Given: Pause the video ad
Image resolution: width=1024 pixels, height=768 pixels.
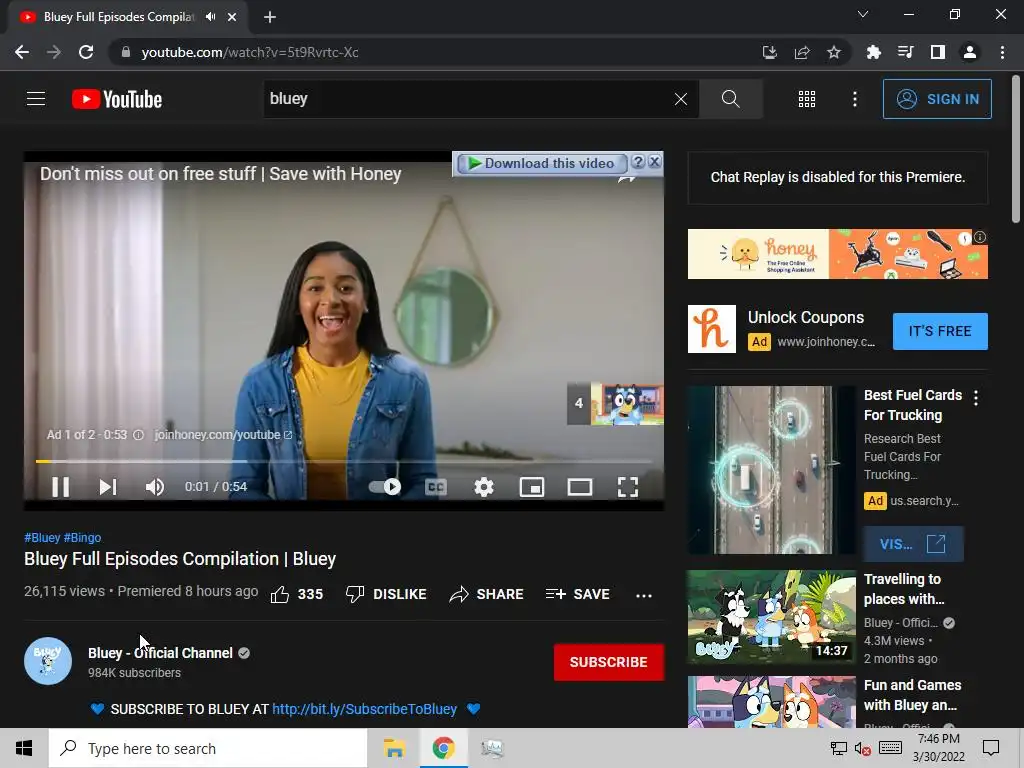Looking at the screenshot, I should (x=60, y=487).
